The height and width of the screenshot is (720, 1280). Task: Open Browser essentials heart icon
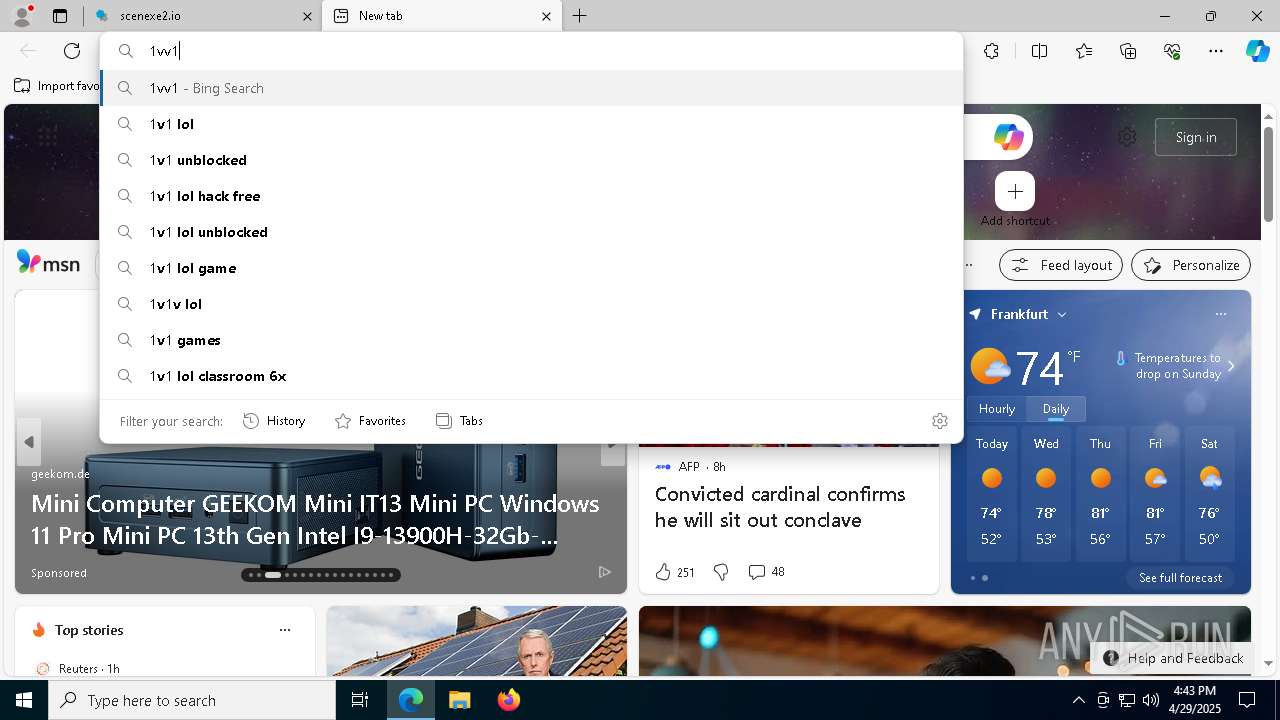click(x=1173, y=51)
